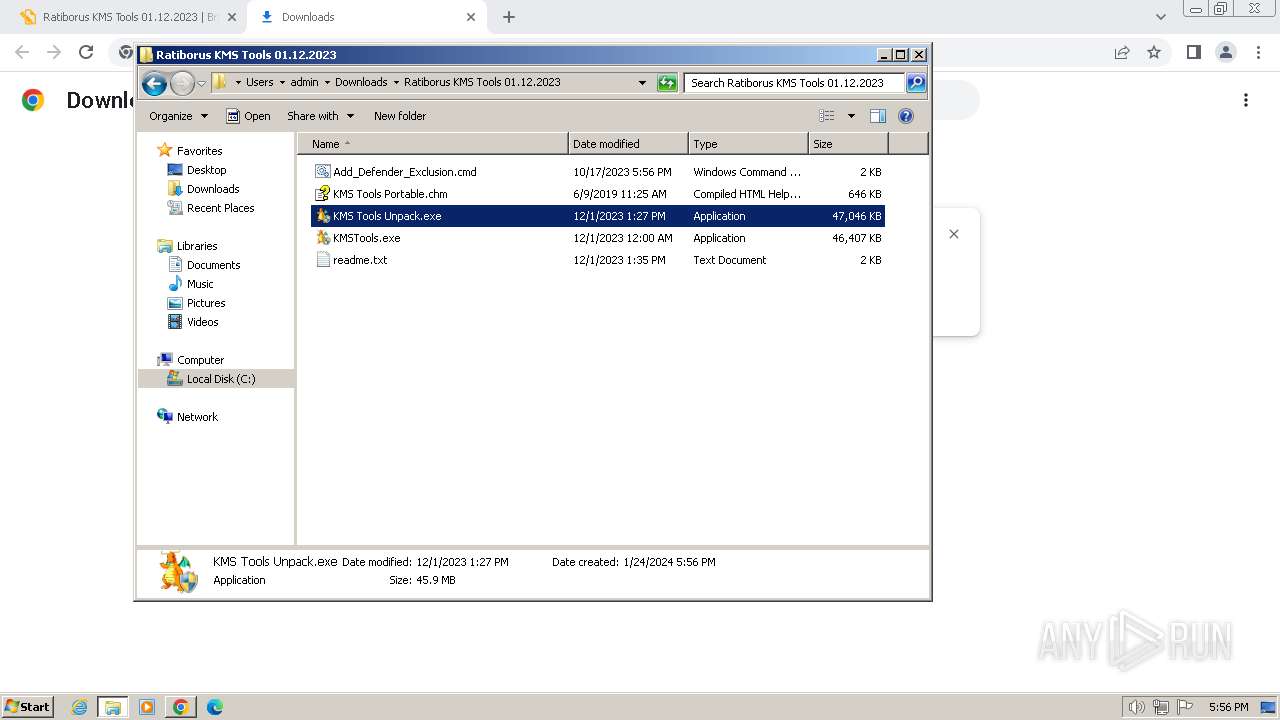Screen dimensions: 1280x720
Task: Click New folder in toolbar
Action: [x=400, y=116]
